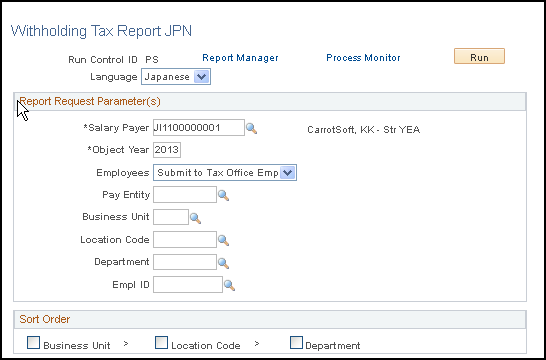
Task: Click the Sort Order section header
Action: tap(45, 319)
